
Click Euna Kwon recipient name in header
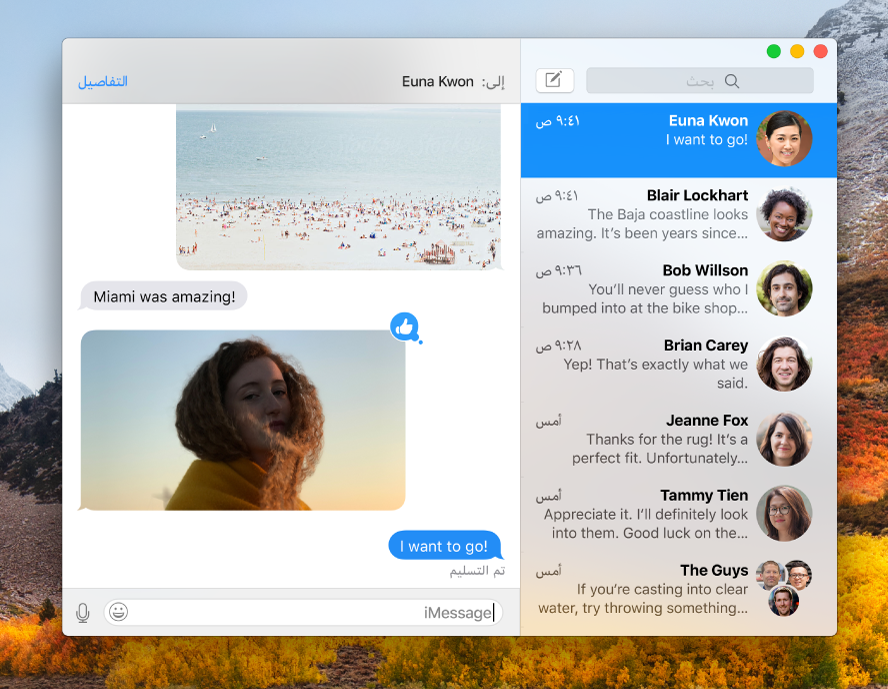(437, 82)
